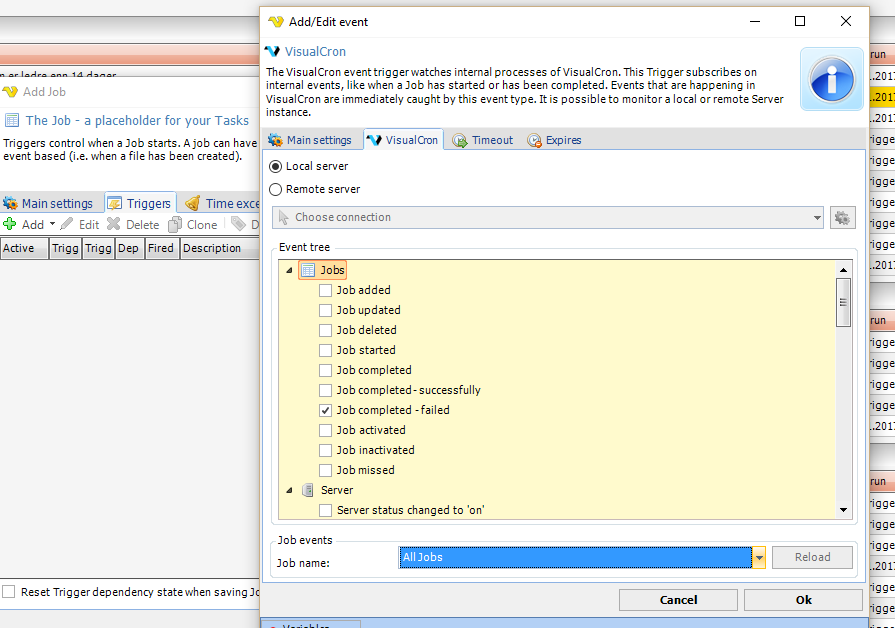Image resolution: width=895 pixels, height=628 pixels.
Task: Click the Edit trigger pencil icon
Action: [x=67, y=225]
